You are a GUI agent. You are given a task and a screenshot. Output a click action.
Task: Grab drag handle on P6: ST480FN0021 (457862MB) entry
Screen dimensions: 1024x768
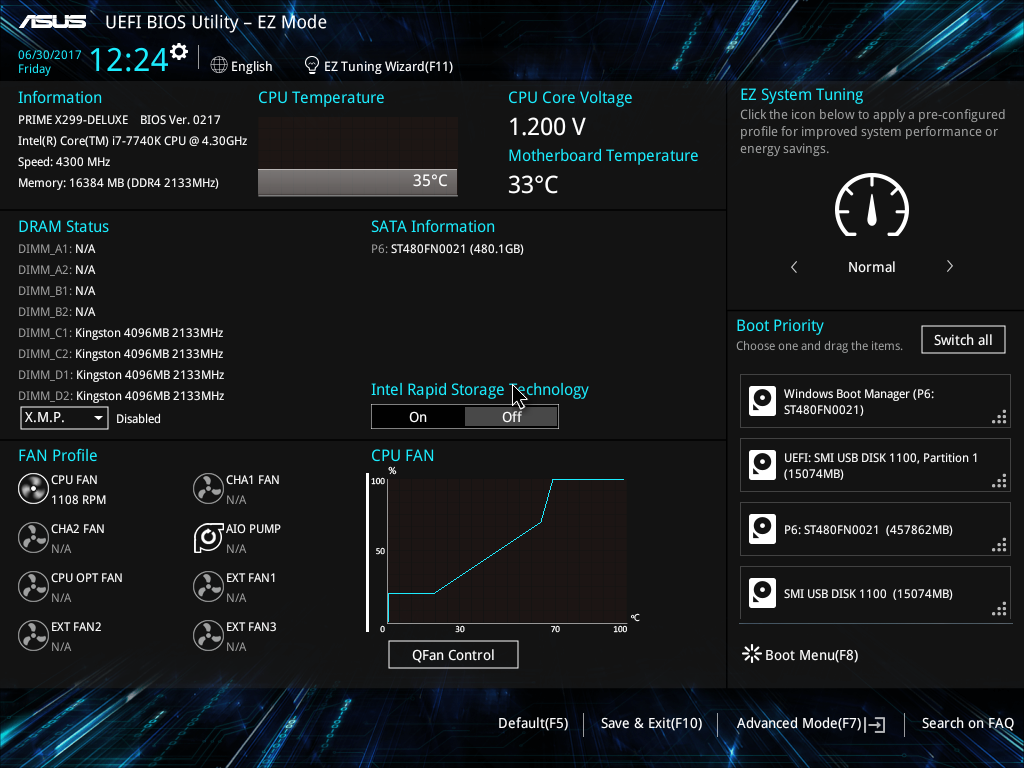click(x=999, y=545)
